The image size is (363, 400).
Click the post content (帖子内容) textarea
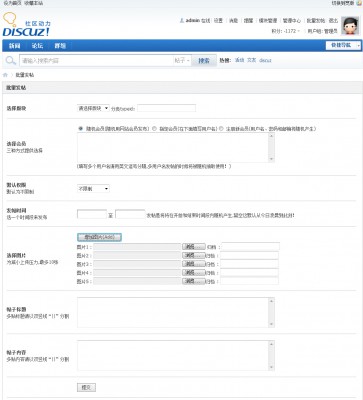click(x=173, y=356)
